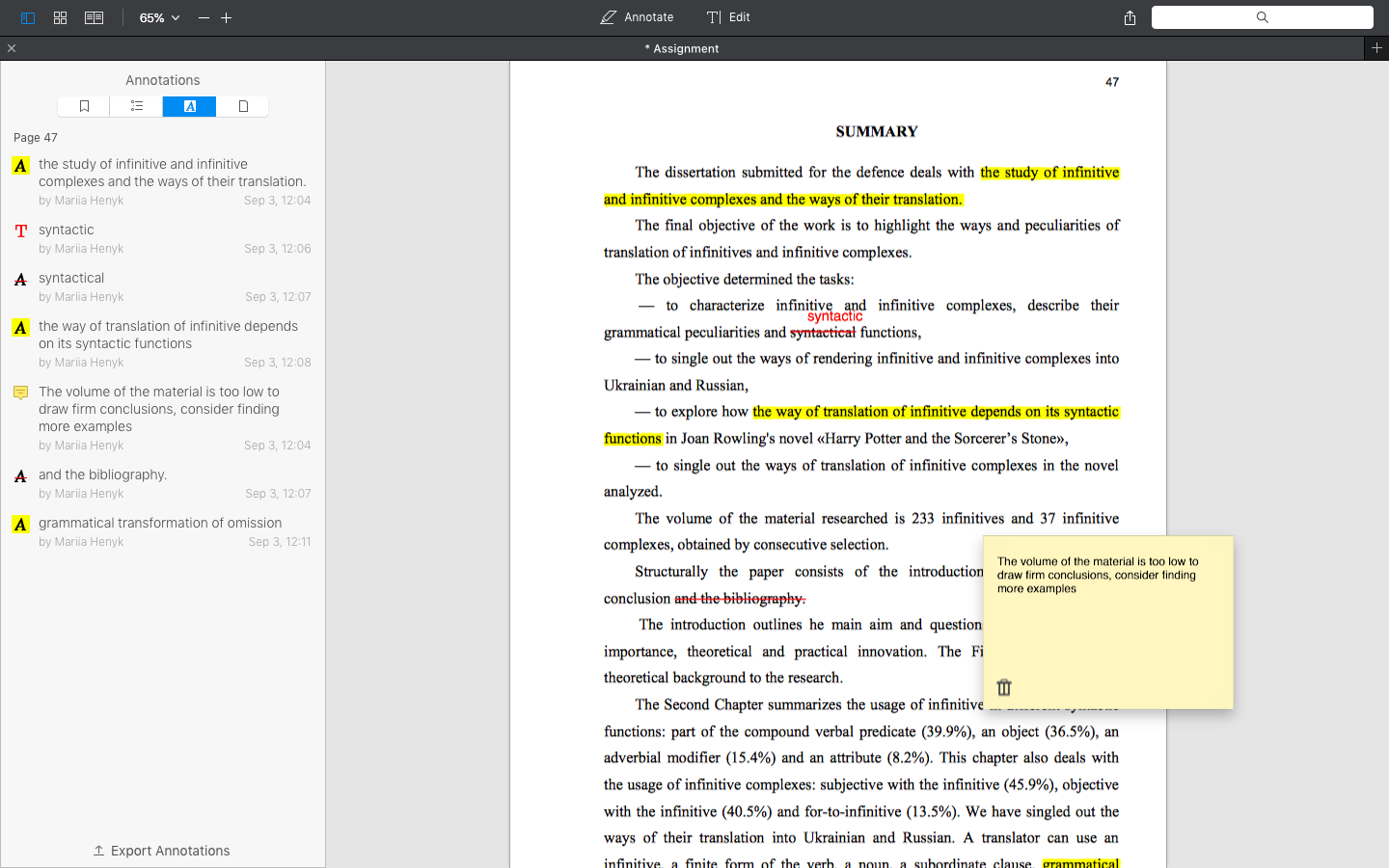Show the Bookmarks sidebar tab
Image resolution: width=1389 pixels, height=868 pixels.
coord(84,106)
